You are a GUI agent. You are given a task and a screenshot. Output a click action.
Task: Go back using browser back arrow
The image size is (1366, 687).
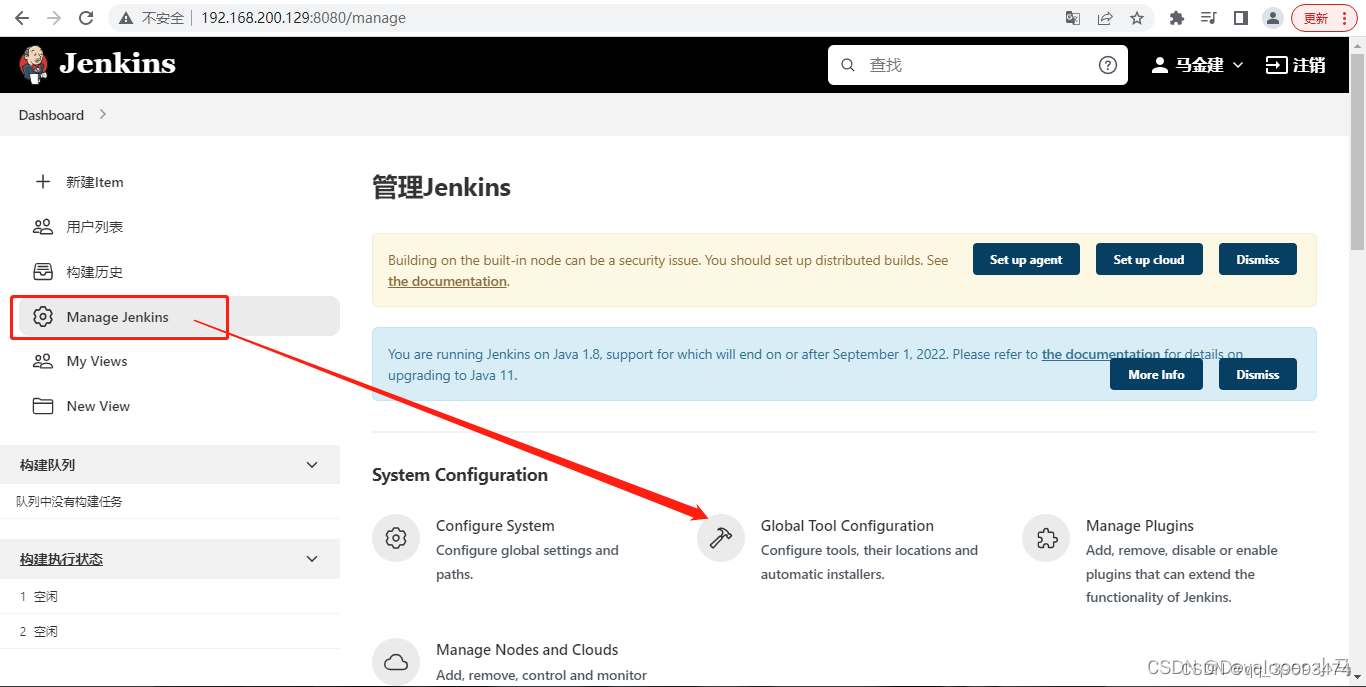pyautogui.click(x=22, y=18)
